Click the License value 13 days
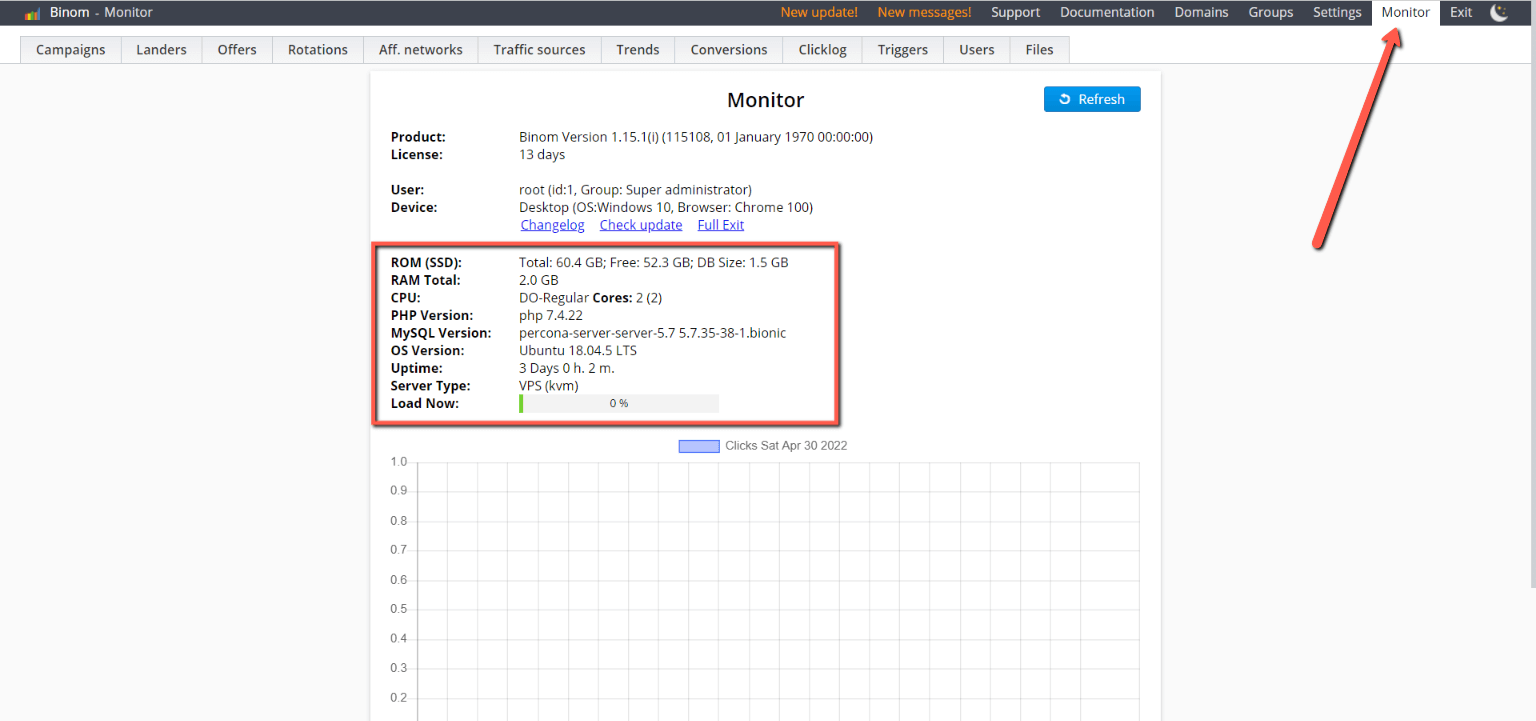The height and width of the screenshot is (721, 1536). click(x=542, y=155)
